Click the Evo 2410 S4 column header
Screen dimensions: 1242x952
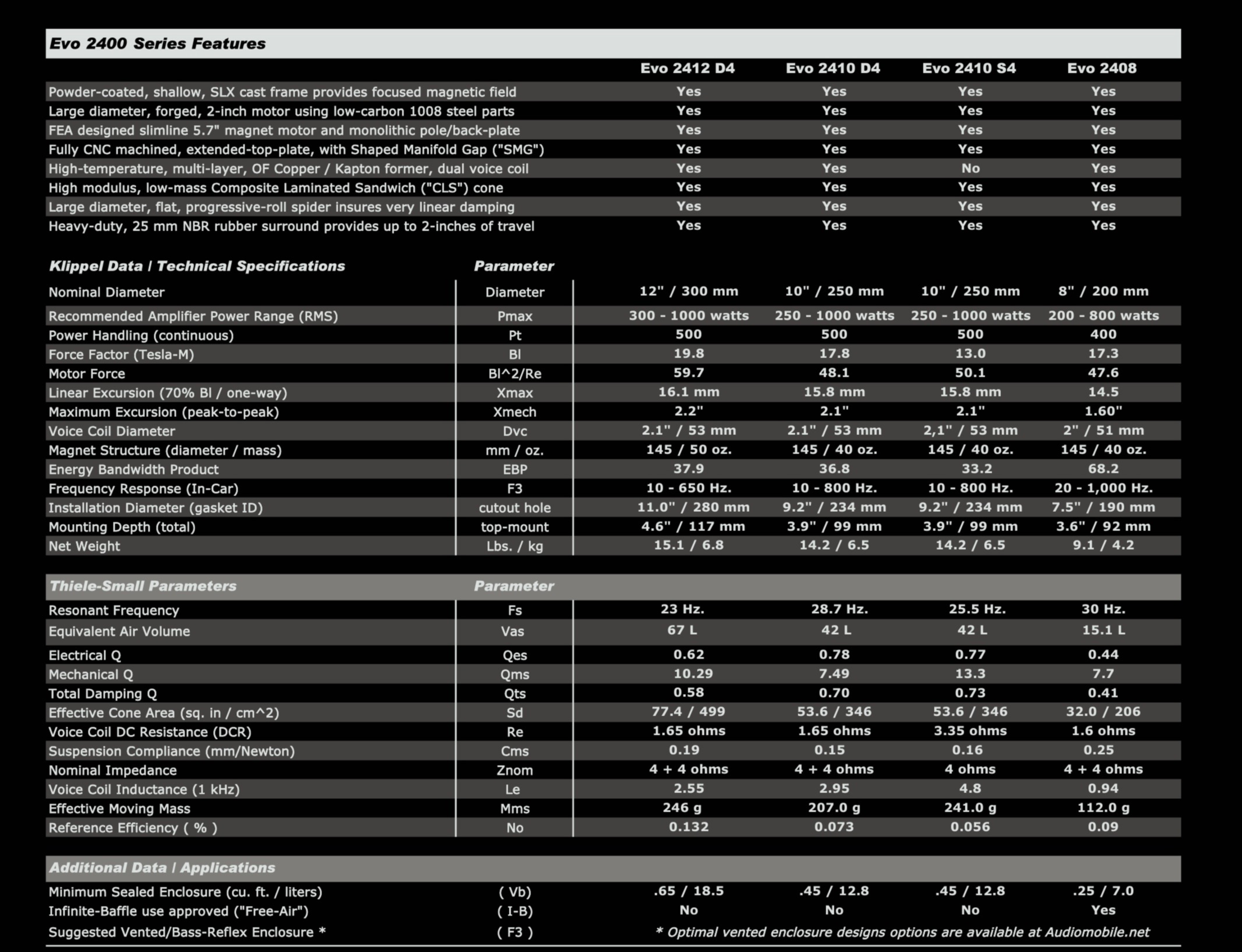click(969, 69)
